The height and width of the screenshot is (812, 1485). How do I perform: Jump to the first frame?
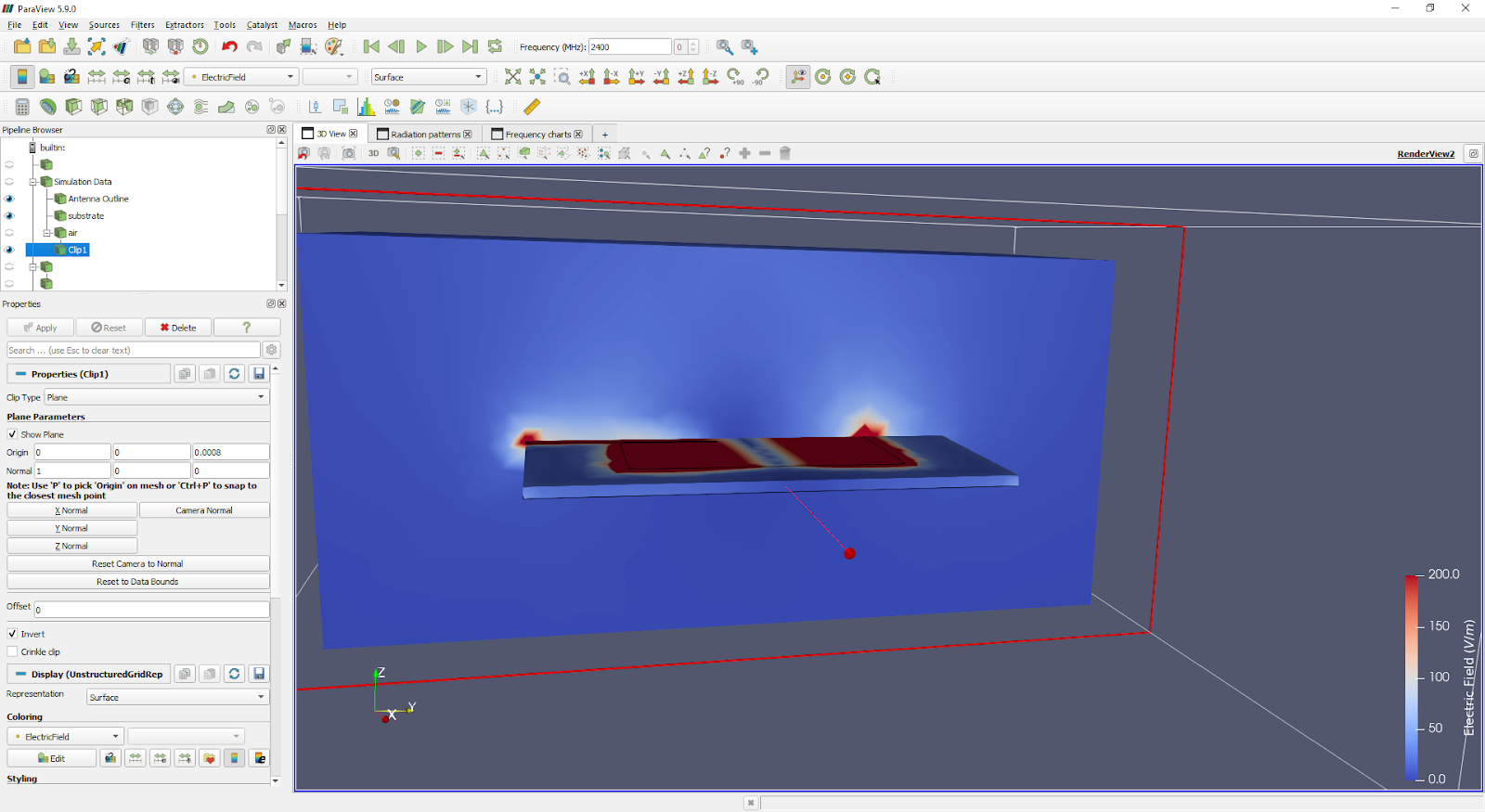371,46
